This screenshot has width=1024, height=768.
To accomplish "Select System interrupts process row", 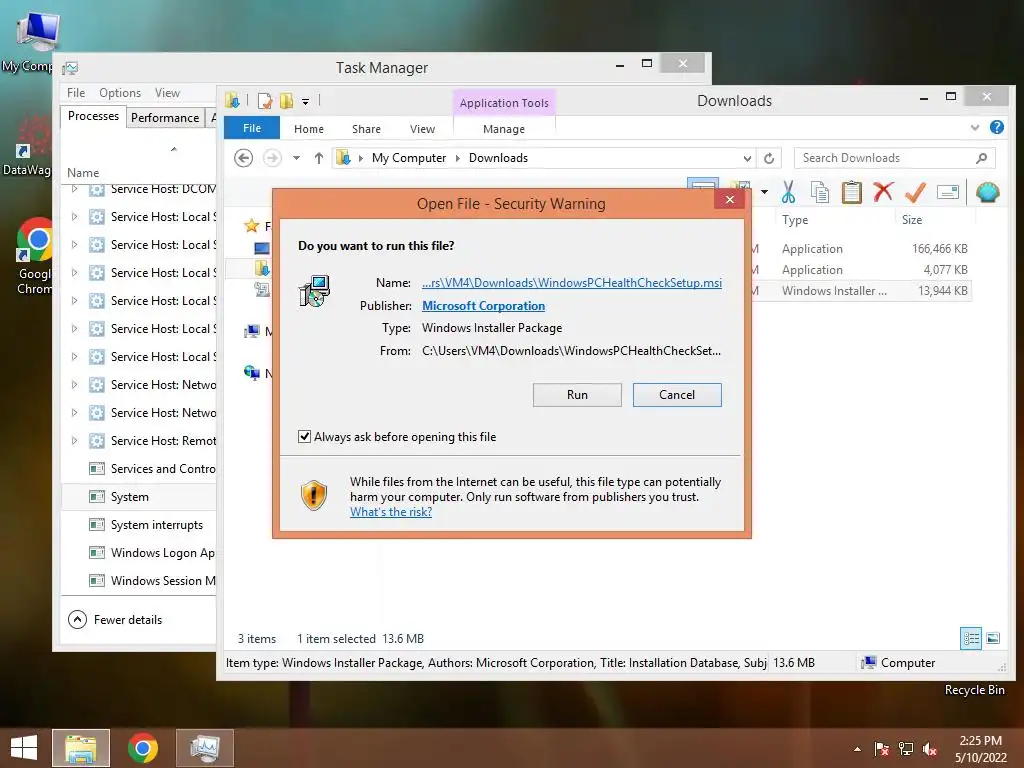I will coord(138,525).
